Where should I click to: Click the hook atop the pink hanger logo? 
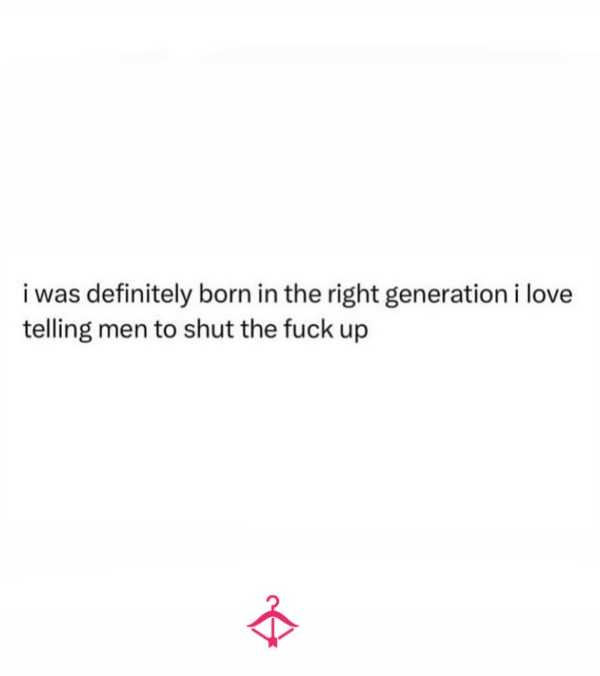[273, 601]
